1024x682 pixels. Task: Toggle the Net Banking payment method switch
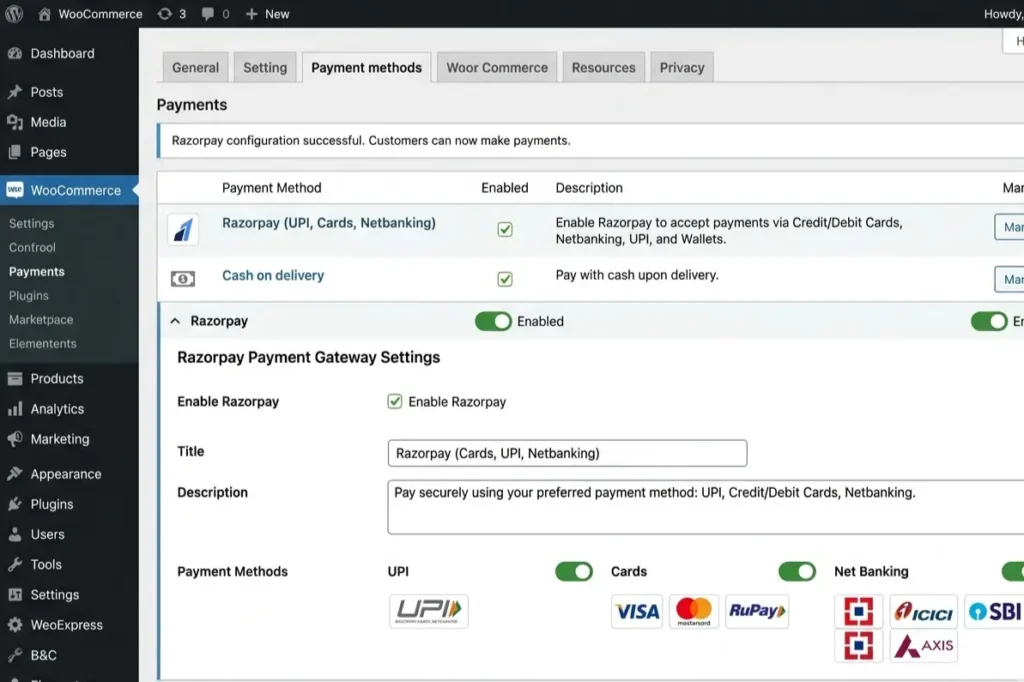point(1013,572)
